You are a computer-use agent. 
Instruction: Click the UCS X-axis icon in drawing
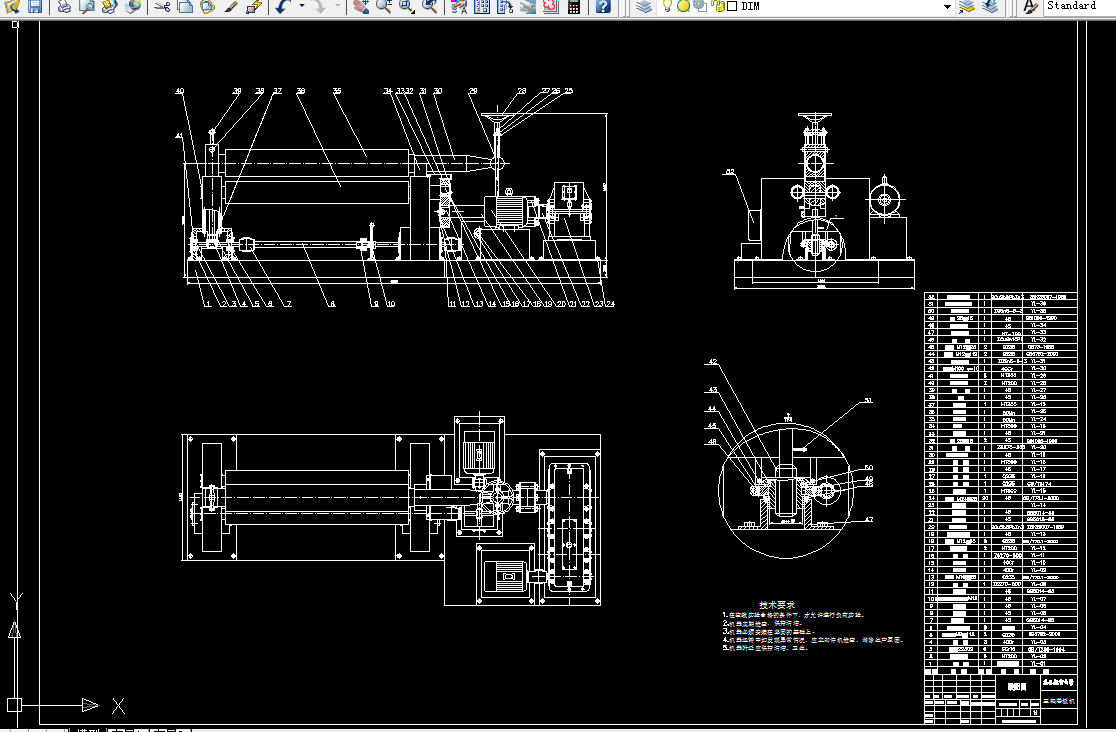(118, 706)
